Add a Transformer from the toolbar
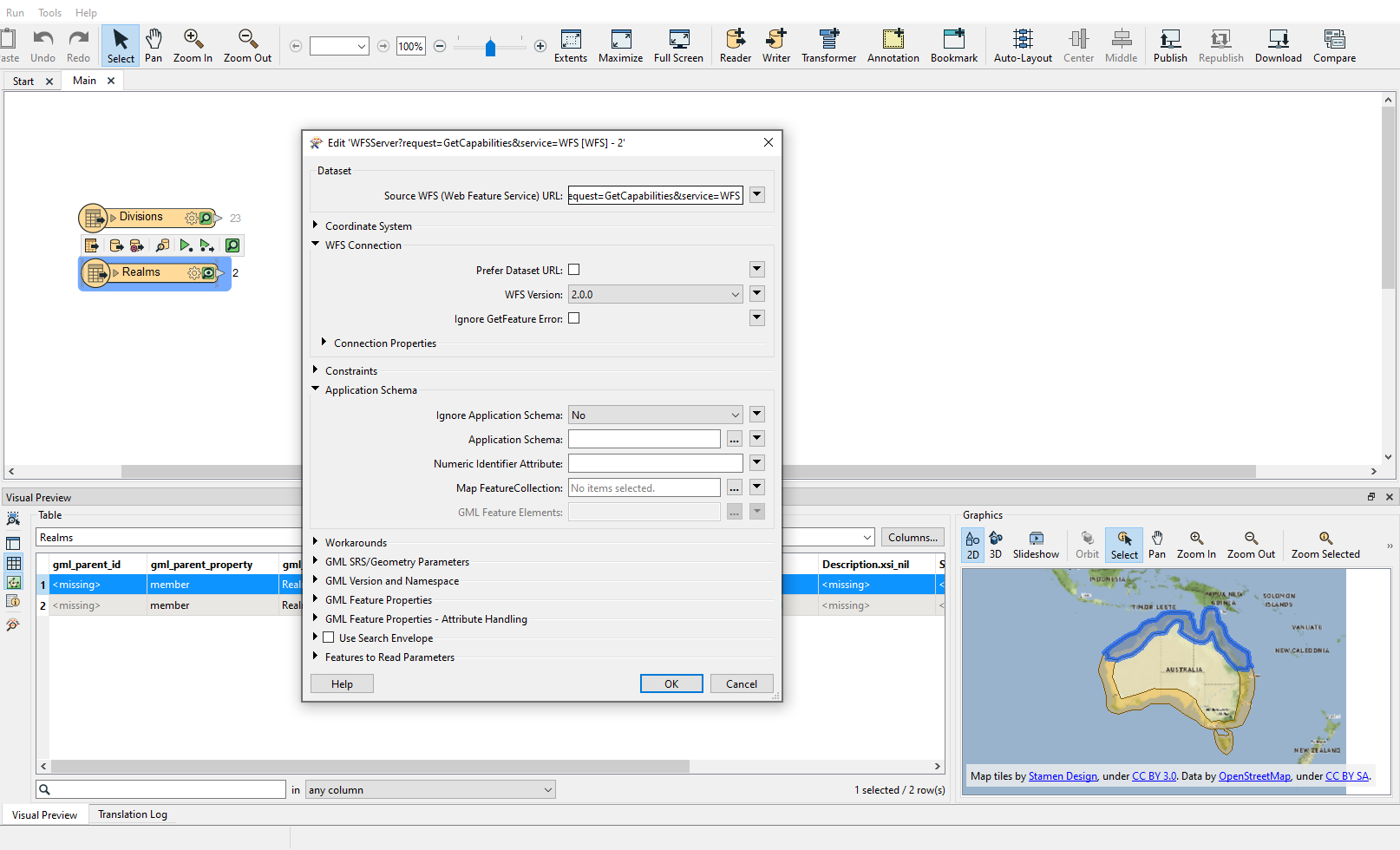Image resolution: width=1400 pixels, height=850 pixels. pyautogui.click(x=828, y=46)
